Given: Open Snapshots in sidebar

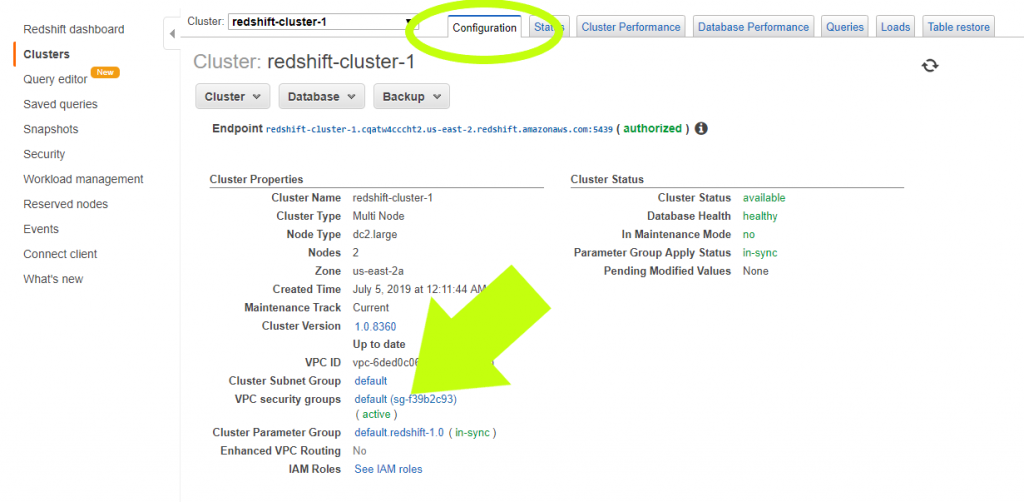Looking at the screenshot, I should tap(50, 129).
